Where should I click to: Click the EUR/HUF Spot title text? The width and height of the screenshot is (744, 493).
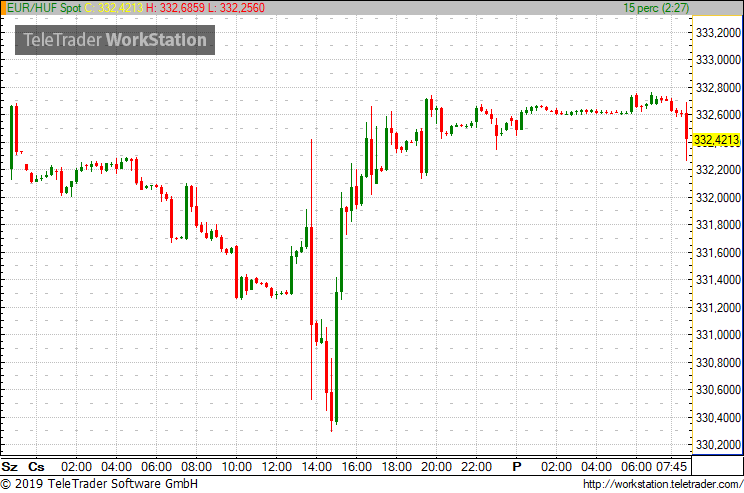coord(44,8)
